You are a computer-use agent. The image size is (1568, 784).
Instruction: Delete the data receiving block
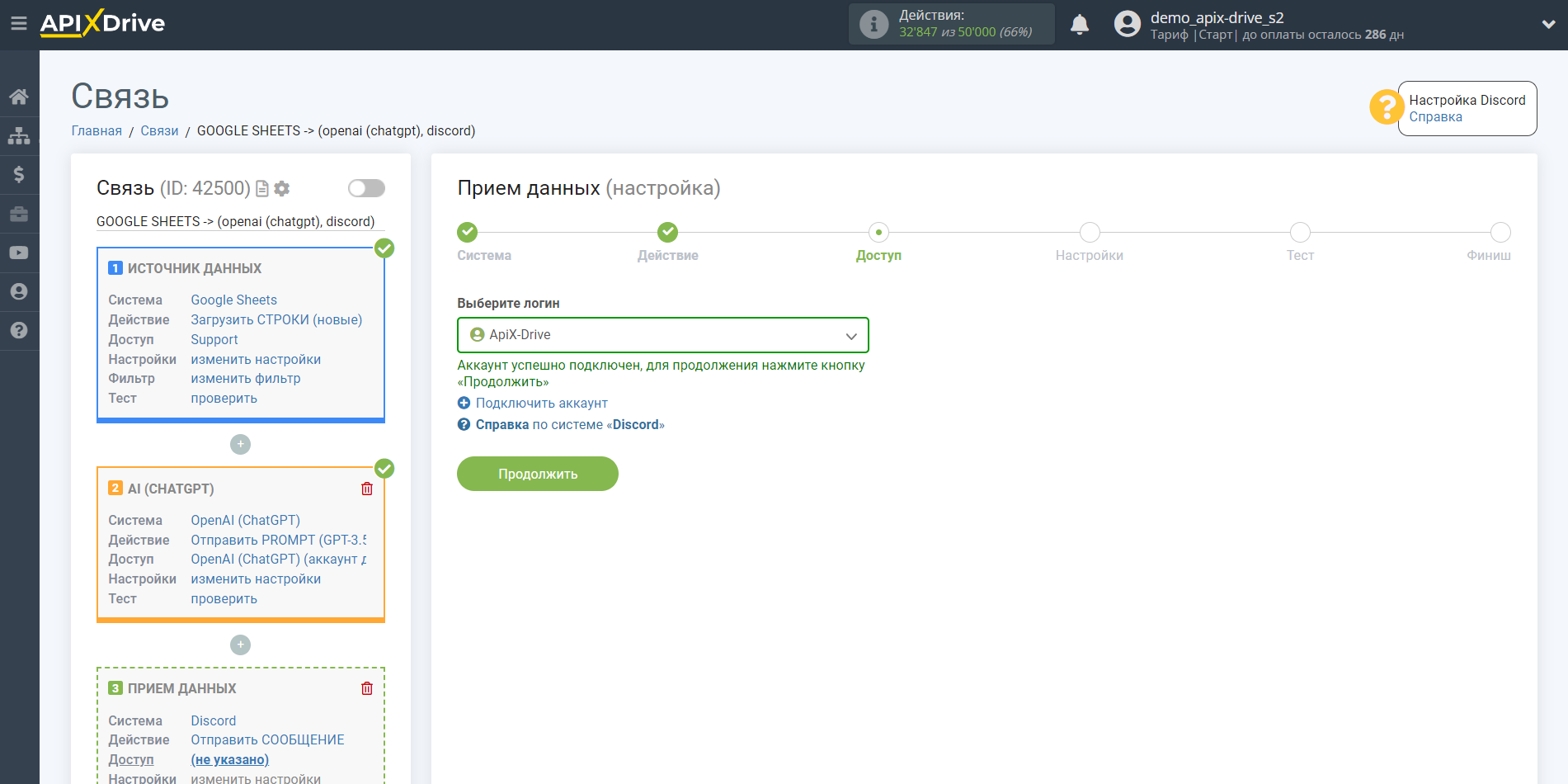tap(367, 688)
